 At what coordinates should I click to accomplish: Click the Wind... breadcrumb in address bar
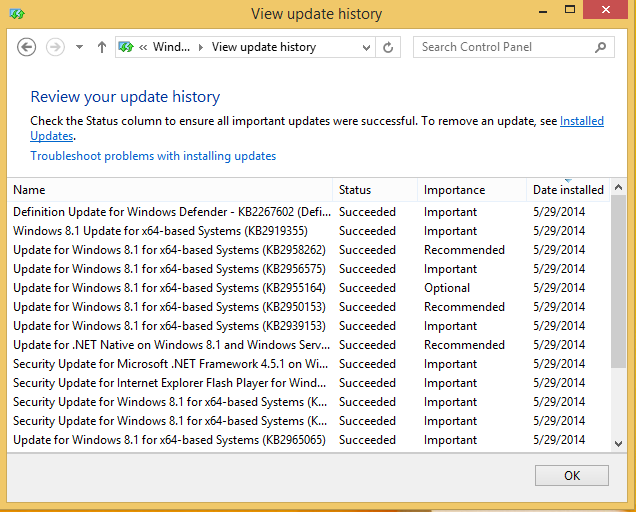pos(171,47)
